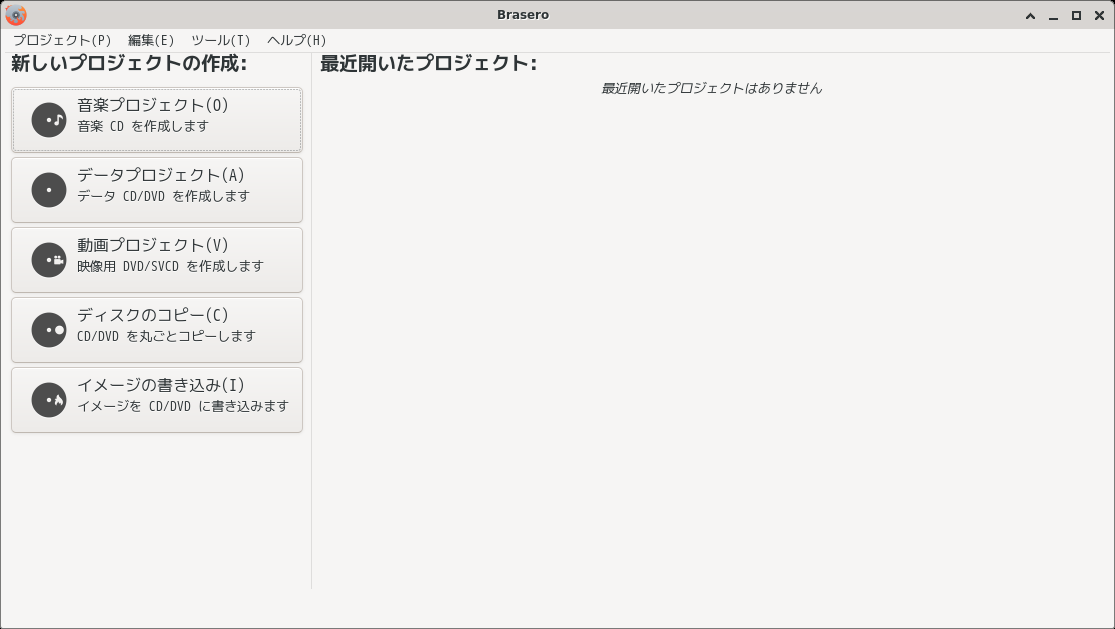The height and width of the screenshot is (629, 1115).
Task: Click the burn image disc icon with flame
Action: [49, 400]
